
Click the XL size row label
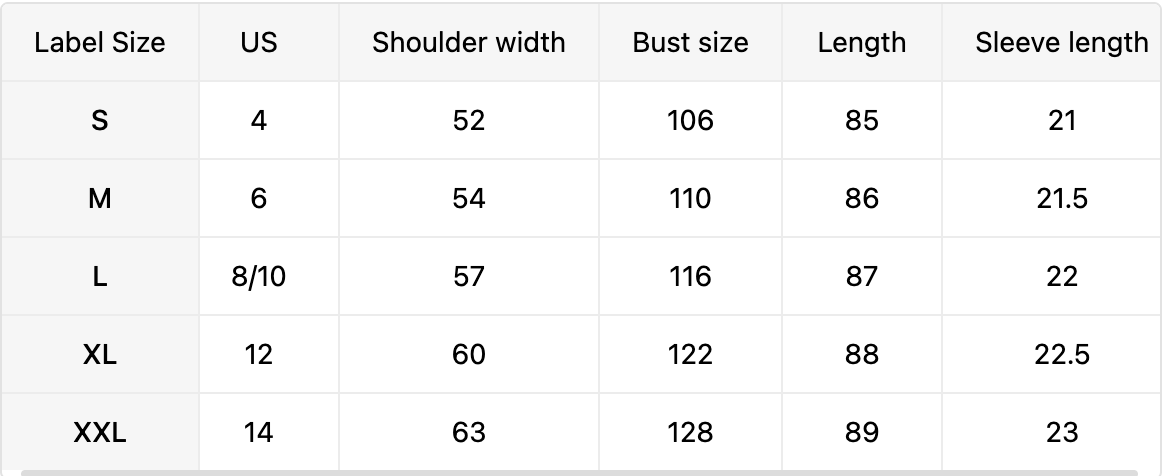(100, 355)
